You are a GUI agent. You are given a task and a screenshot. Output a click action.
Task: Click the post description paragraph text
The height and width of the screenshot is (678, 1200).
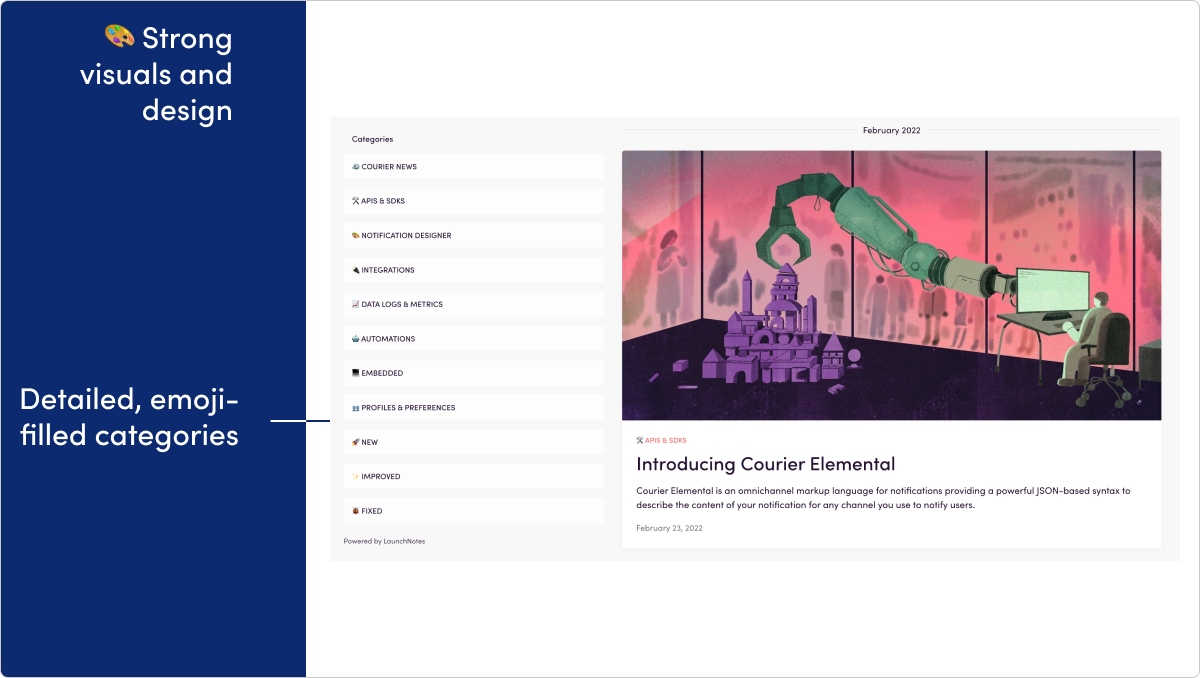pyautogui.click(x=883, y=499)
